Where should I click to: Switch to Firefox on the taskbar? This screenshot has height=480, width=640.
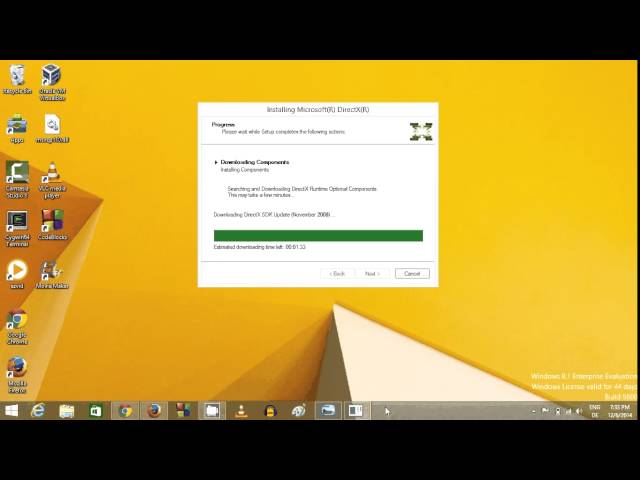click(x=154, y=411)
